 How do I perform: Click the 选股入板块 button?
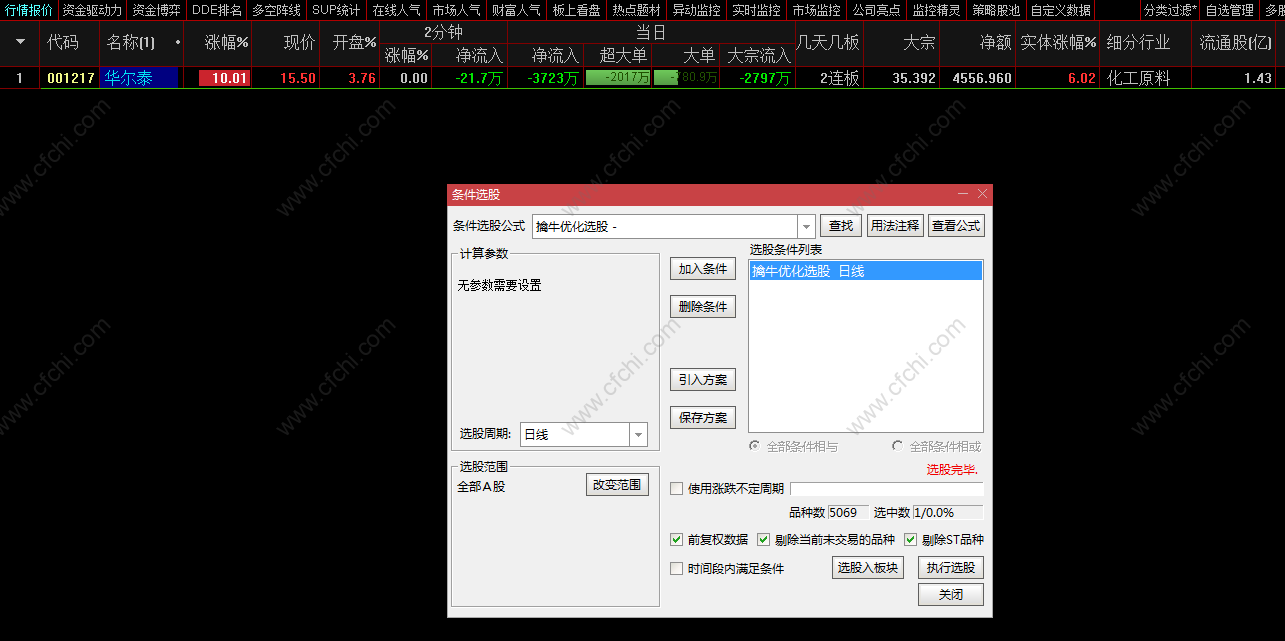pyautogui.click(x=868, y=568)
